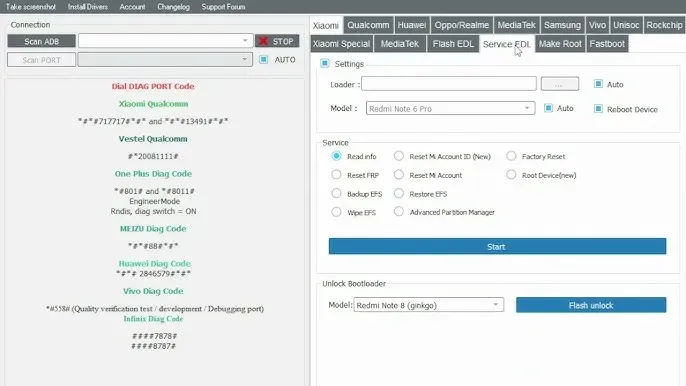
Task: Select the Root Device(new) option
Action: (511, 175)
